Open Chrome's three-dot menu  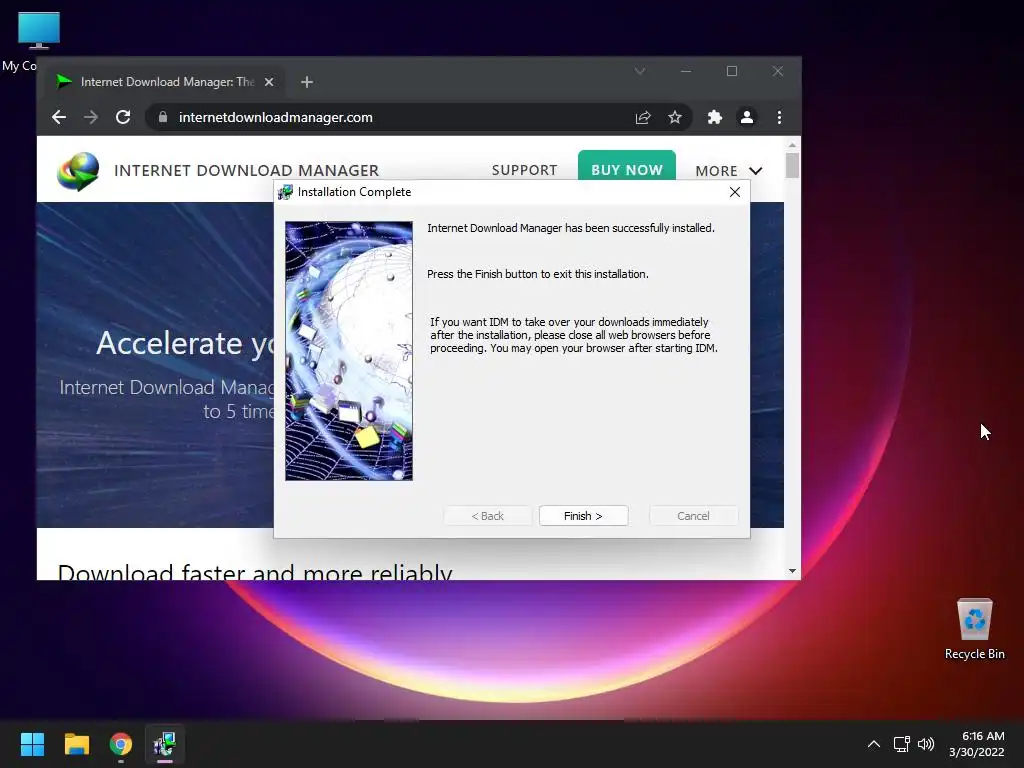click(x=779, y=118)
